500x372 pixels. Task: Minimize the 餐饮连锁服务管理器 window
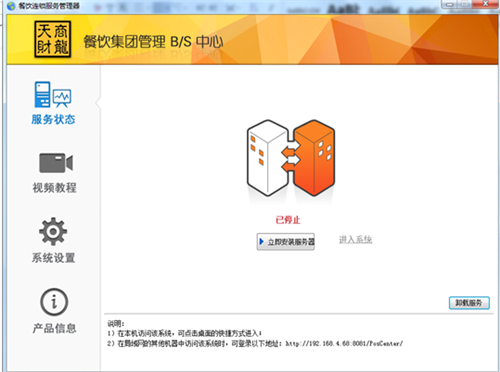tap(450, 4)
